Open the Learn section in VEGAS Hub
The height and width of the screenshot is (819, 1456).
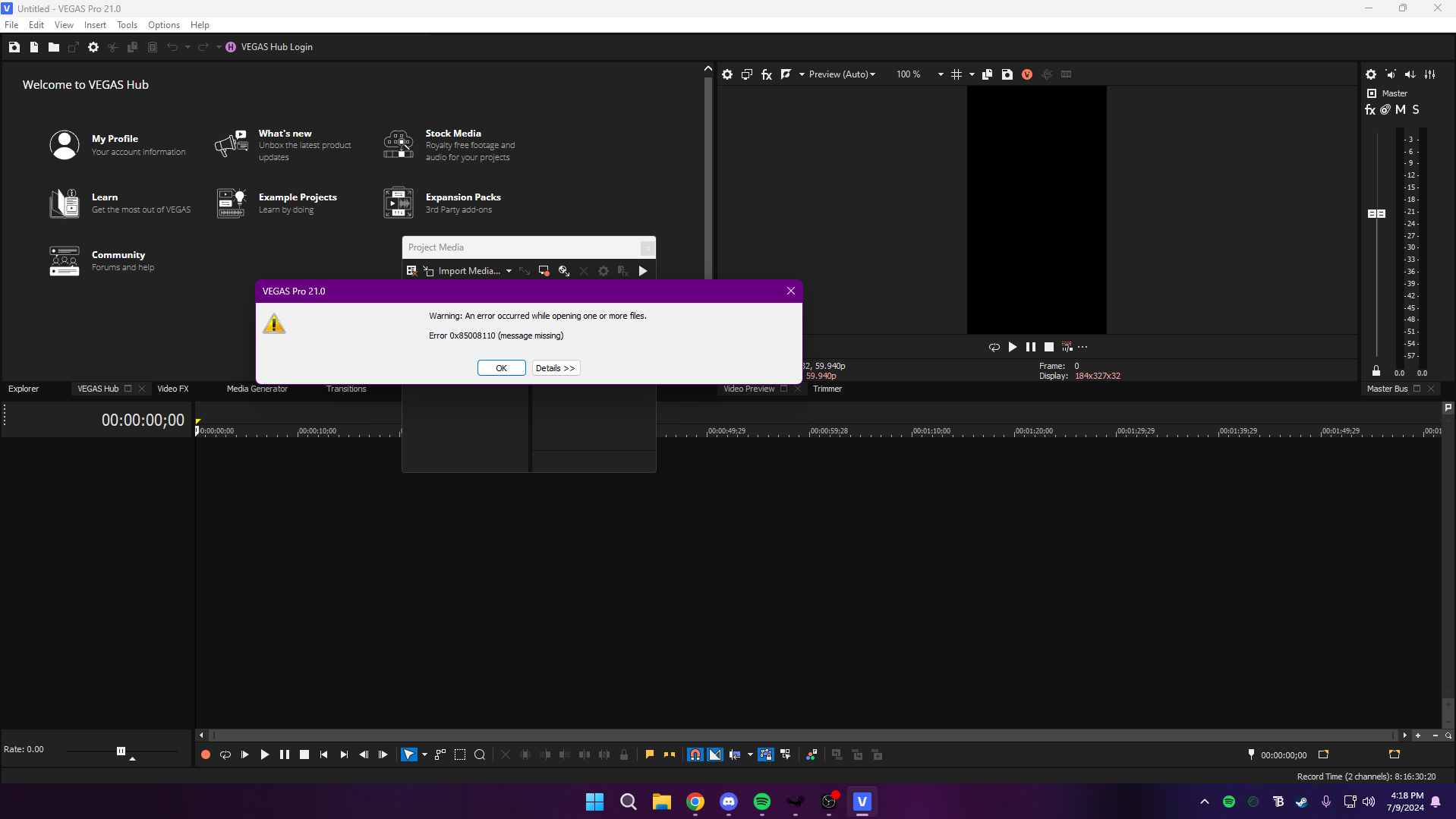120,203
